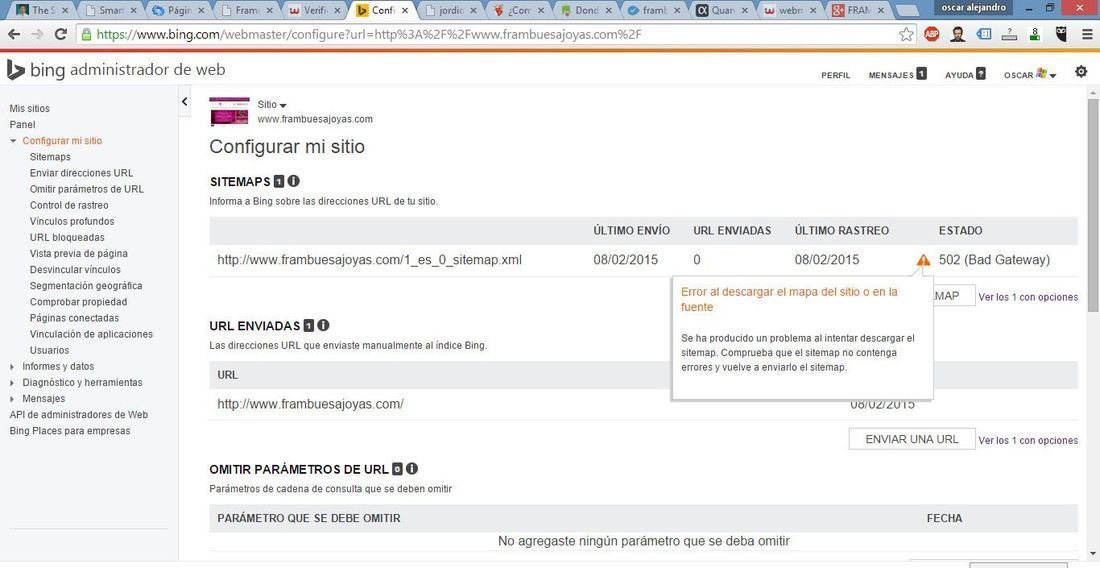This screenshot has width=1100, height=568.
Task: Select Vínculos profundos in sidebar
Action: [x=72, y=222]
